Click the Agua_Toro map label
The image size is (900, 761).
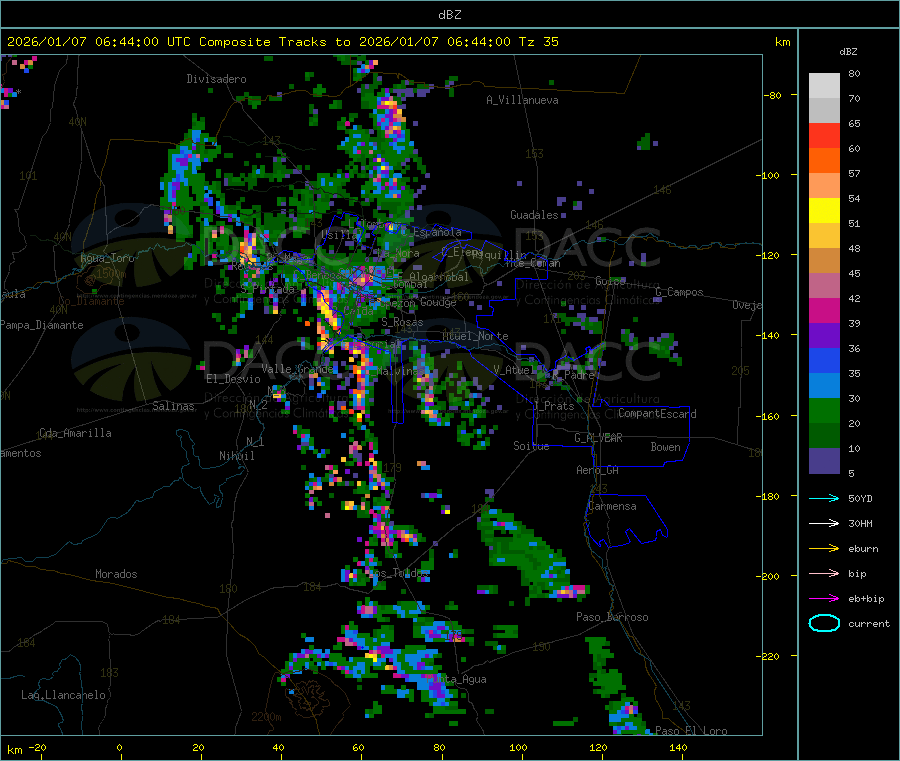[x=107, y=258]
